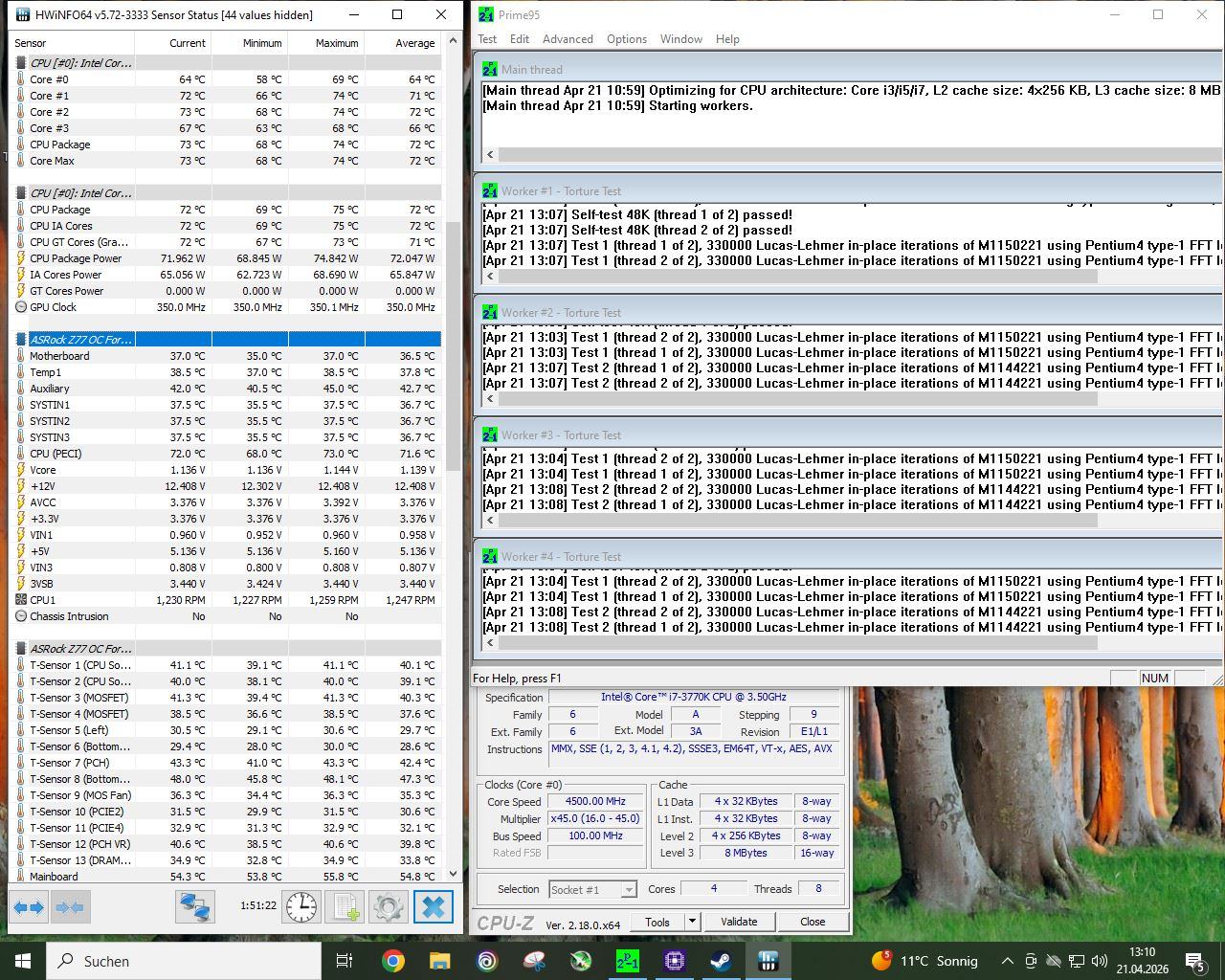Select highlighted ASRock Z77 OC Formula group header

point(227,340)
